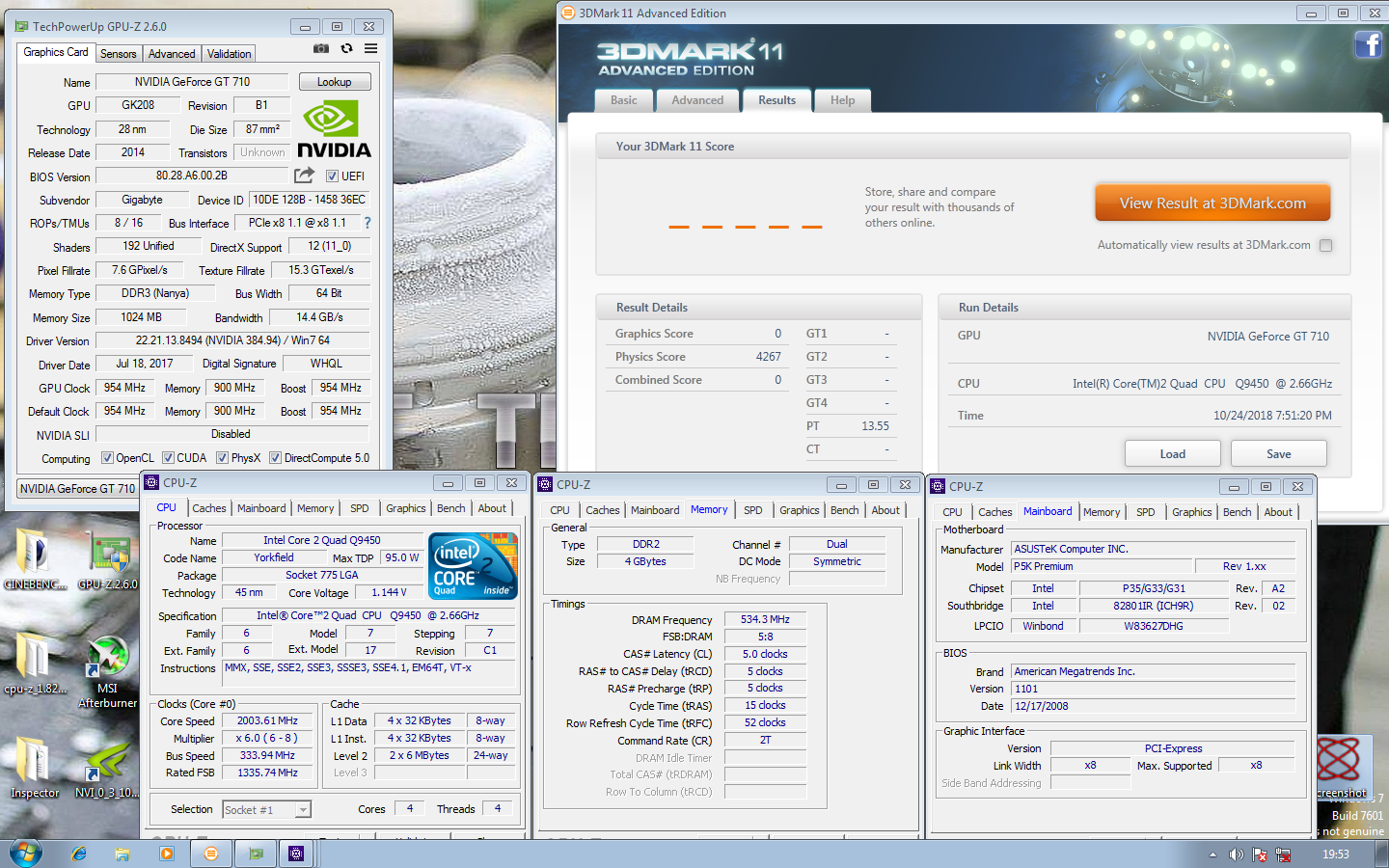Open the GPU selection dropdown in GPU-Z
Viewport: 1389px width, 868px height.
pyautogui.click(x=77, y=488)
